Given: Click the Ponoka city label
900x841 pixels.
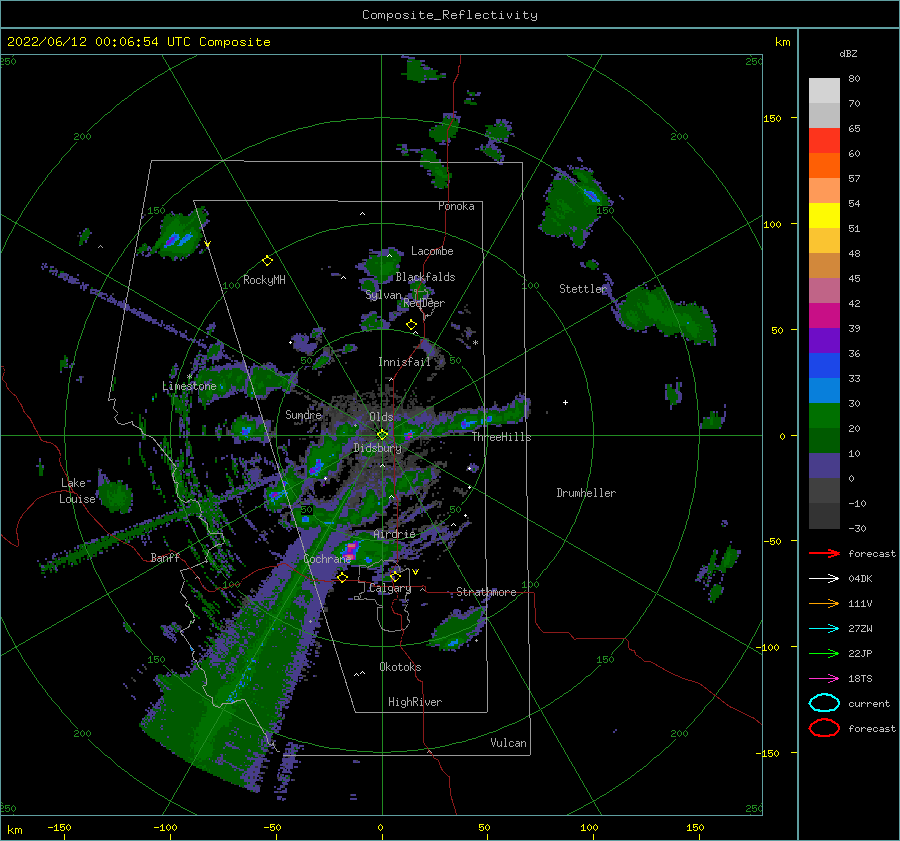Looking at the screenshot, I should click(456, 206).
